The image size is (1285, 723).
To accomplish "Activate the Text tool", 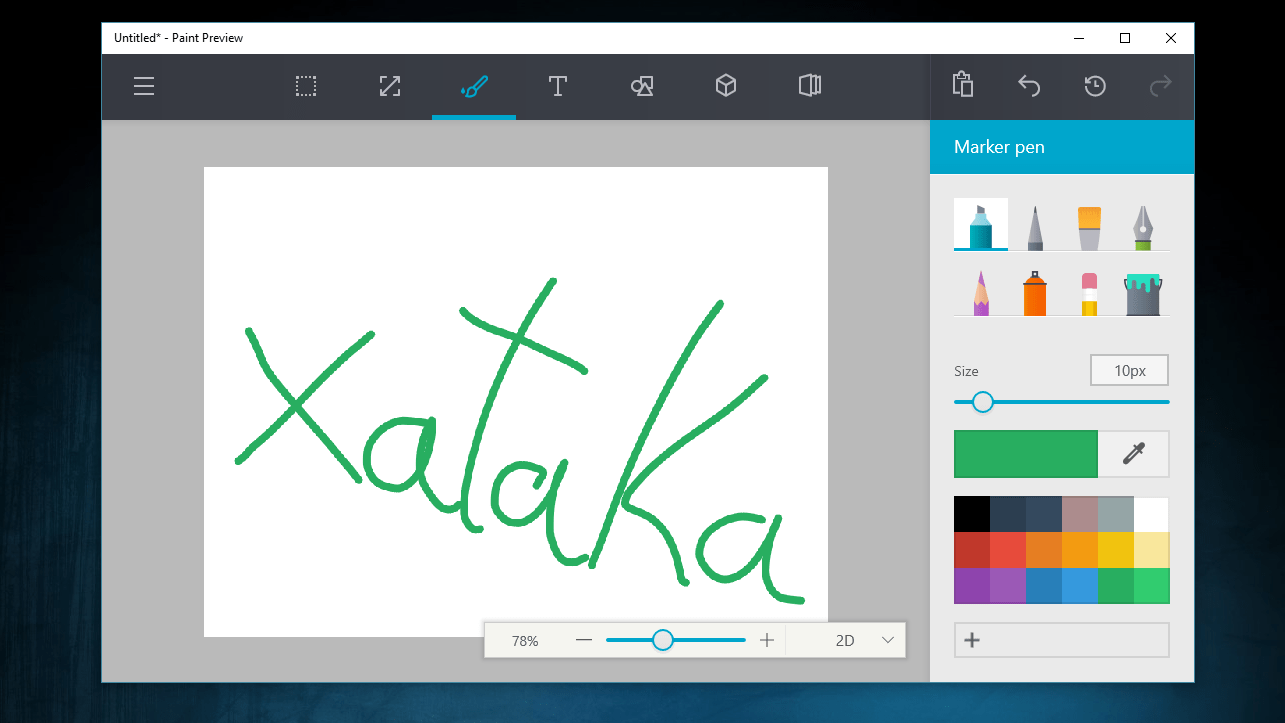I will coord(558,86).
